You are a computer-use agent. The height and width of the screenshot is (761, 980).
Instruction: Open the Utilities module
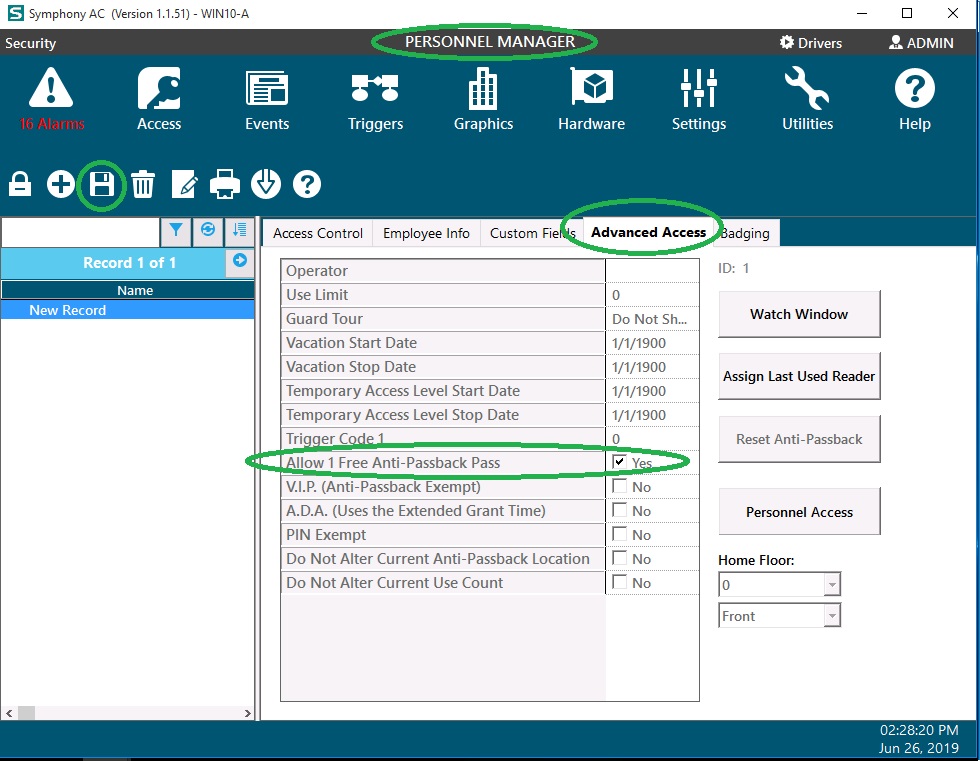(x=808, y=99)
